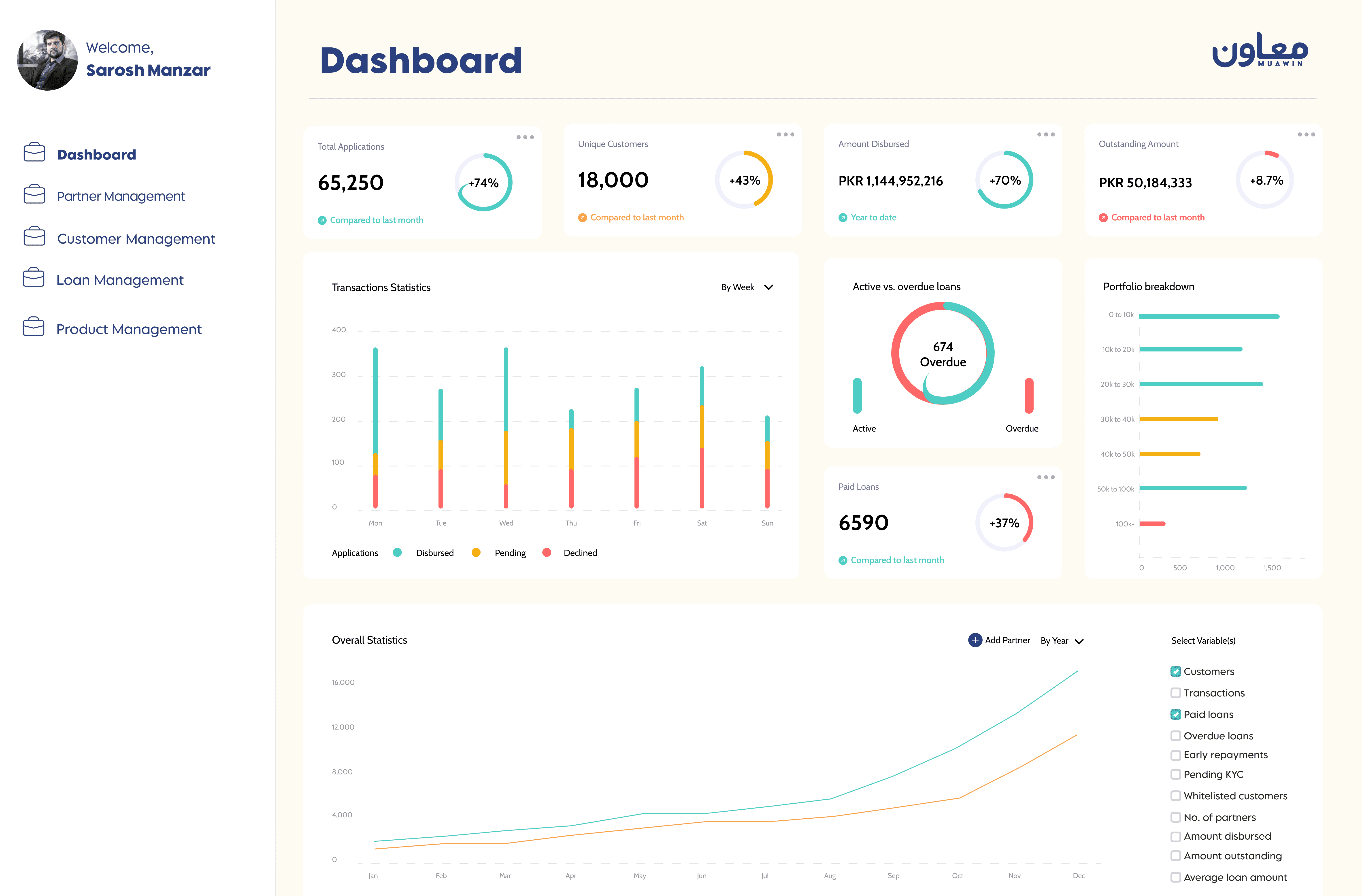Screen dimensions: 1362x896
Task: Switch to Product Management
Action: click(129, 329)
